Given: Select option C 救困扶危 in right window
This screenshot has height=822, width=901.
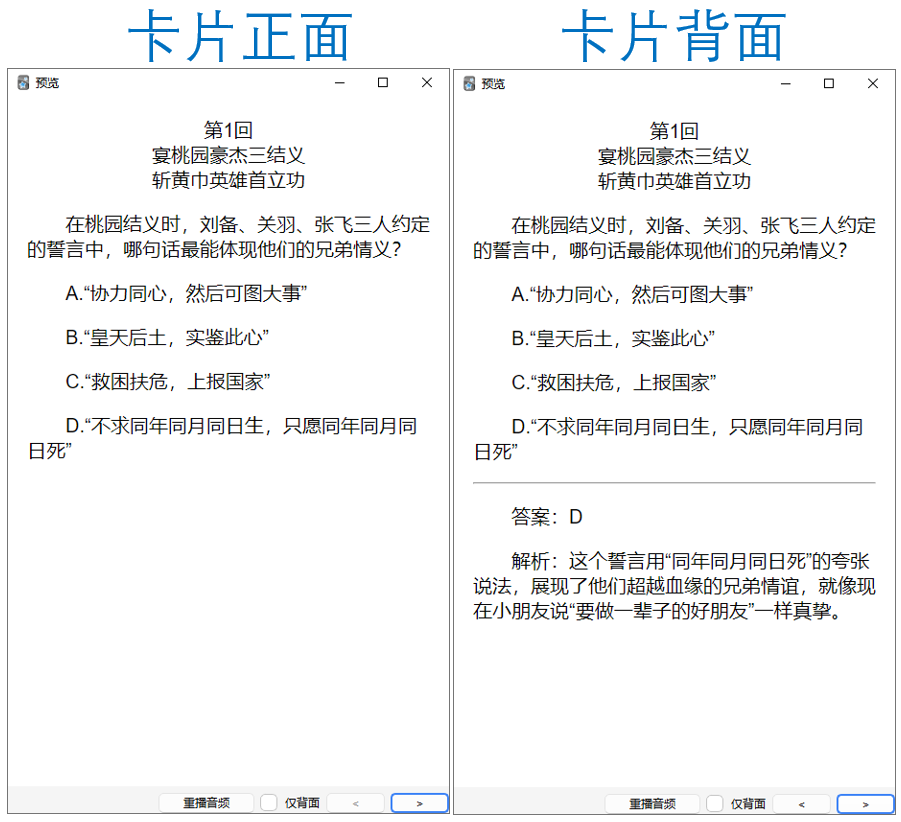Looking at the screenshot, I should [614, 383].
